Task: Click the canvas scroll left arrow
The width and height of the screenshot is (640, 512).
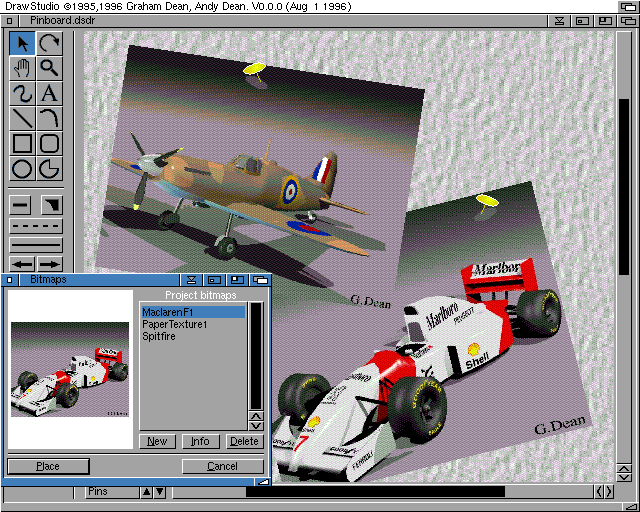Action: 599,492
